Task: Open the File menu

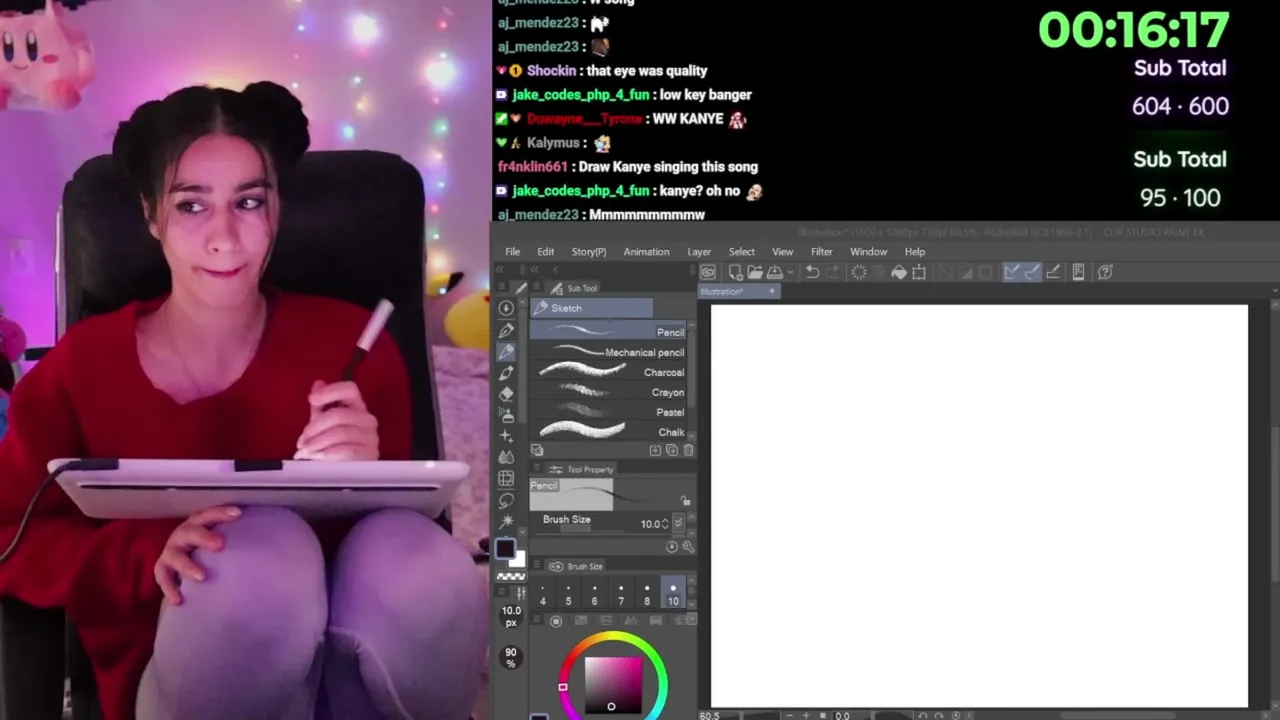Action: 512,252
